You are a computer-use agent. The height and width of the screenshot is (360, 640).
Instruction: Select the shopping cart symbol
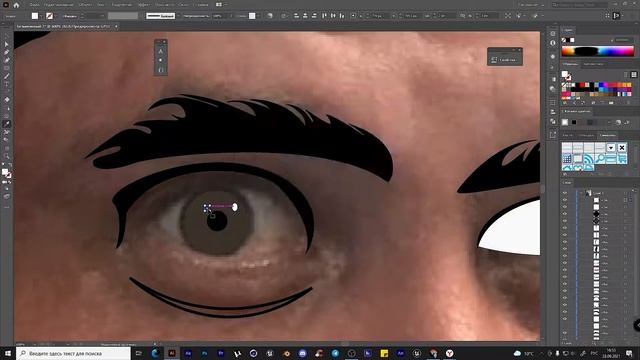(x=622, y=159)
